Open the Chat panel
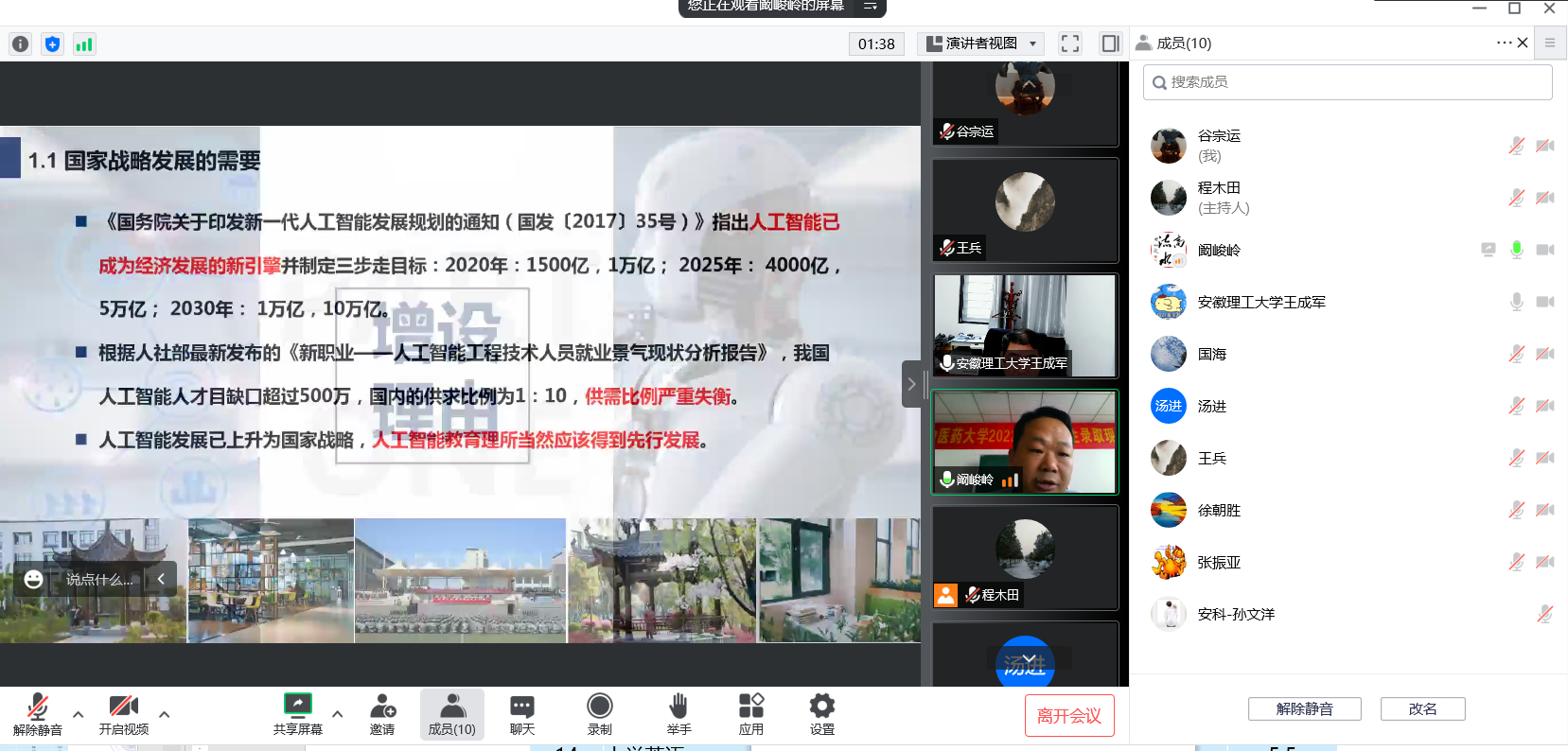1568x751 pixels. pyautogui.click(x=522, y=714)
